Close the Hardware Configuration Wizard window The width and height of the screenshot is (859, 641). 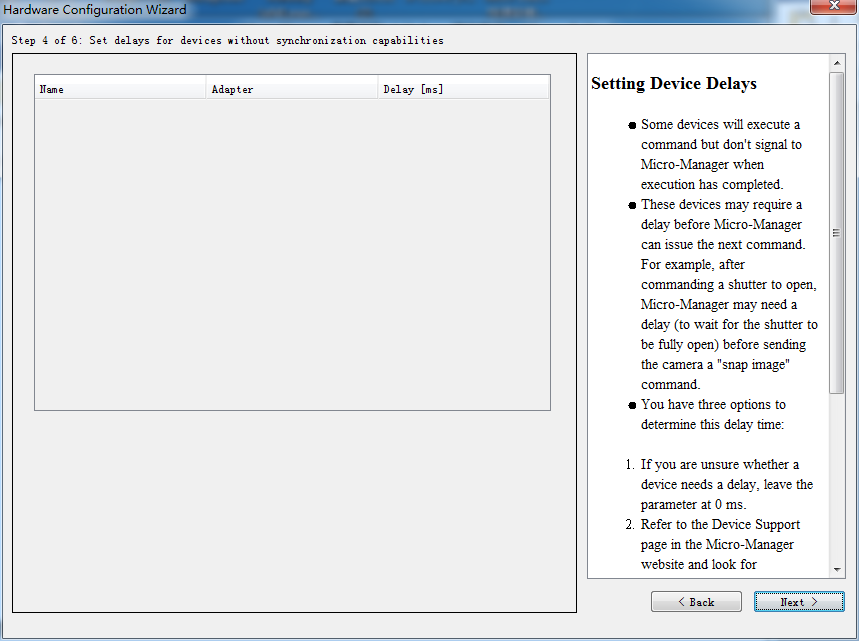[834, 5]
